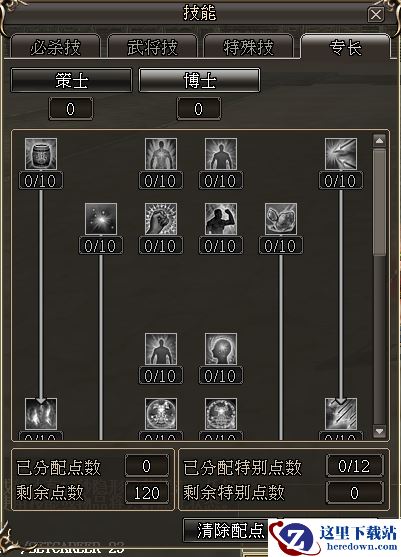
Task: Click the scrollbar down arrow
Action: [379, 431]
